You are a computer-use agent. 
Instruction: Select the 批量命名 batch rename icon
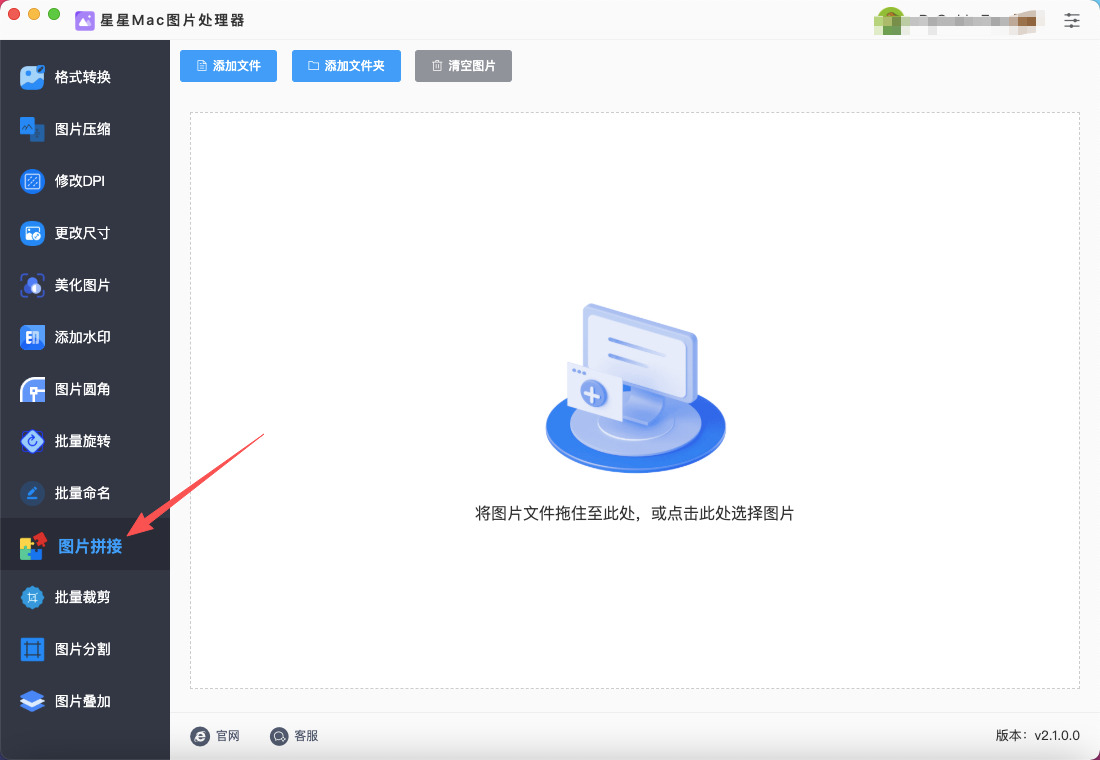click(32, 493)
